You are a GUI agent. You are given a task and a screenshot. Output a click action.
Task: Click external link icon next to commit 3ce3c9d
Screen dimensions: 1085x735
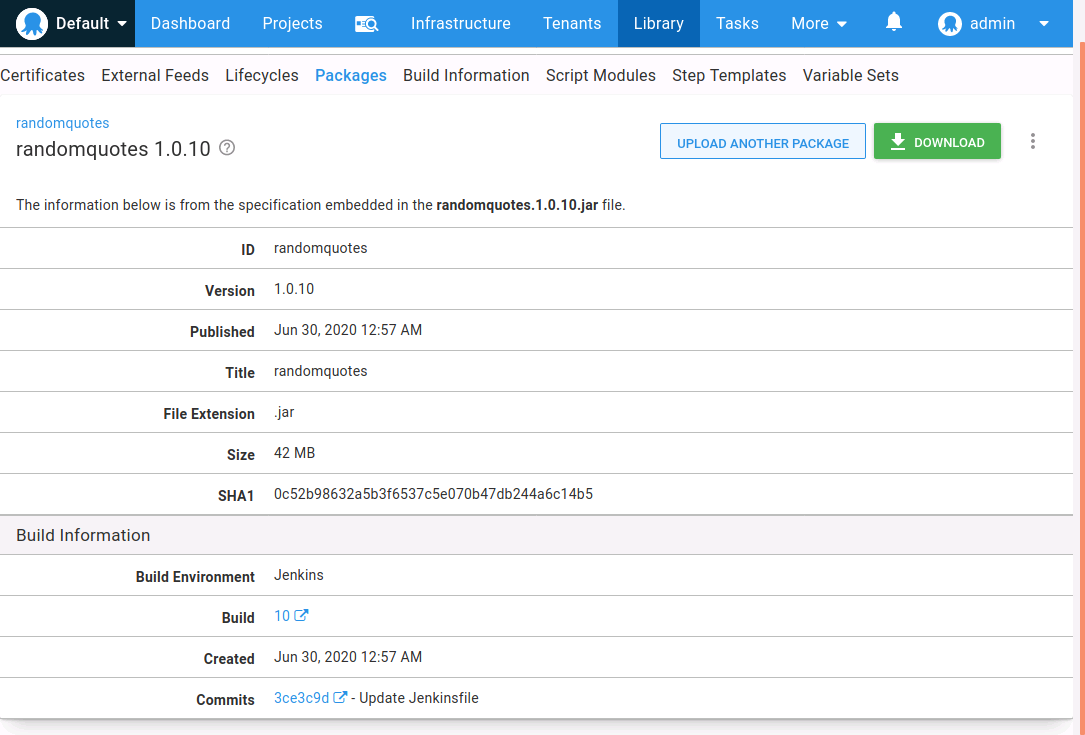click(341, 698)
